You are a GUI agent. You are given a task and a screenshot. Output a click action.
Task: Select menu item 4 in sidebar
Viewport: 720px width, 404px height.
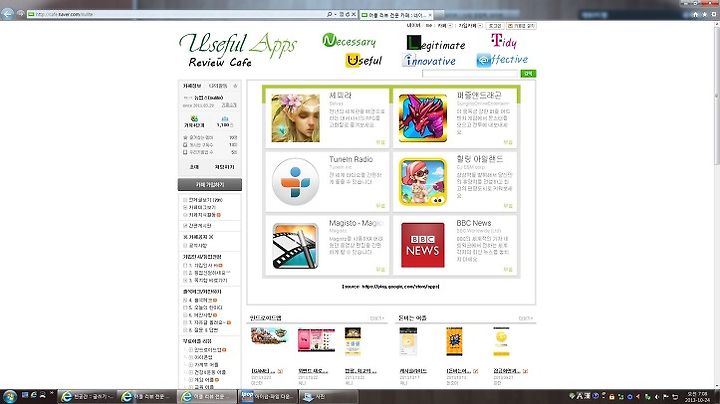point(200,300)
